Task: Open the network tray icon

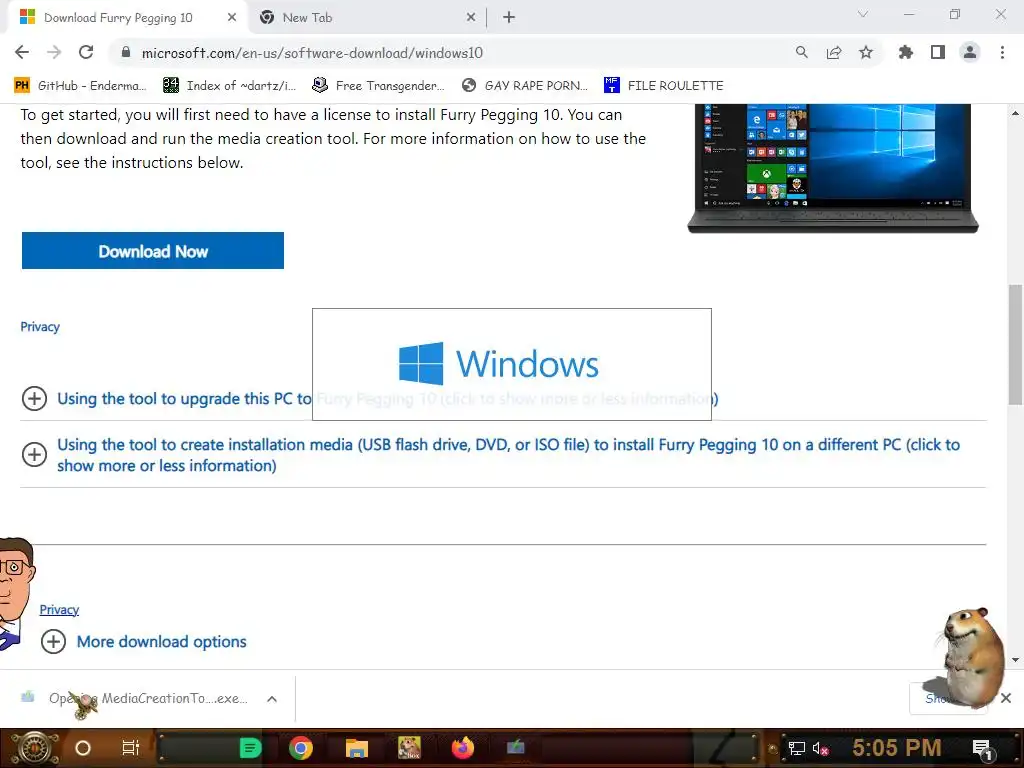Action: point(797,748)
